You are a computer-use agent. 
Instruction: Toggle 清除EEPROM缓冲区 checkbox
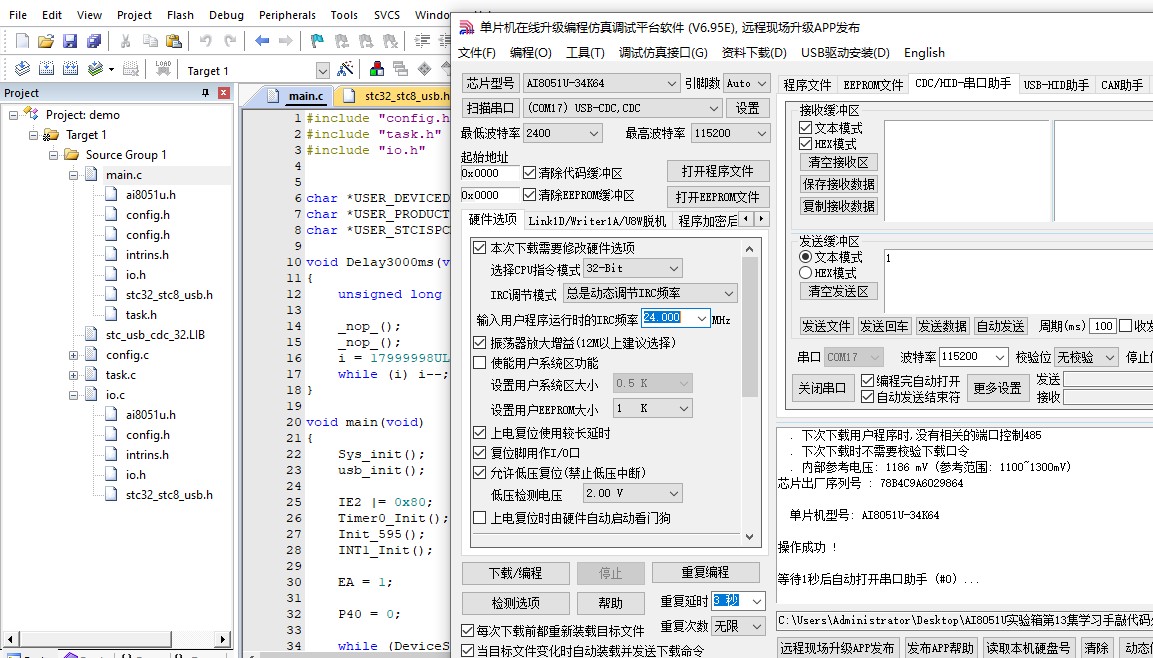pyautogui.click(x=529, y=196)
